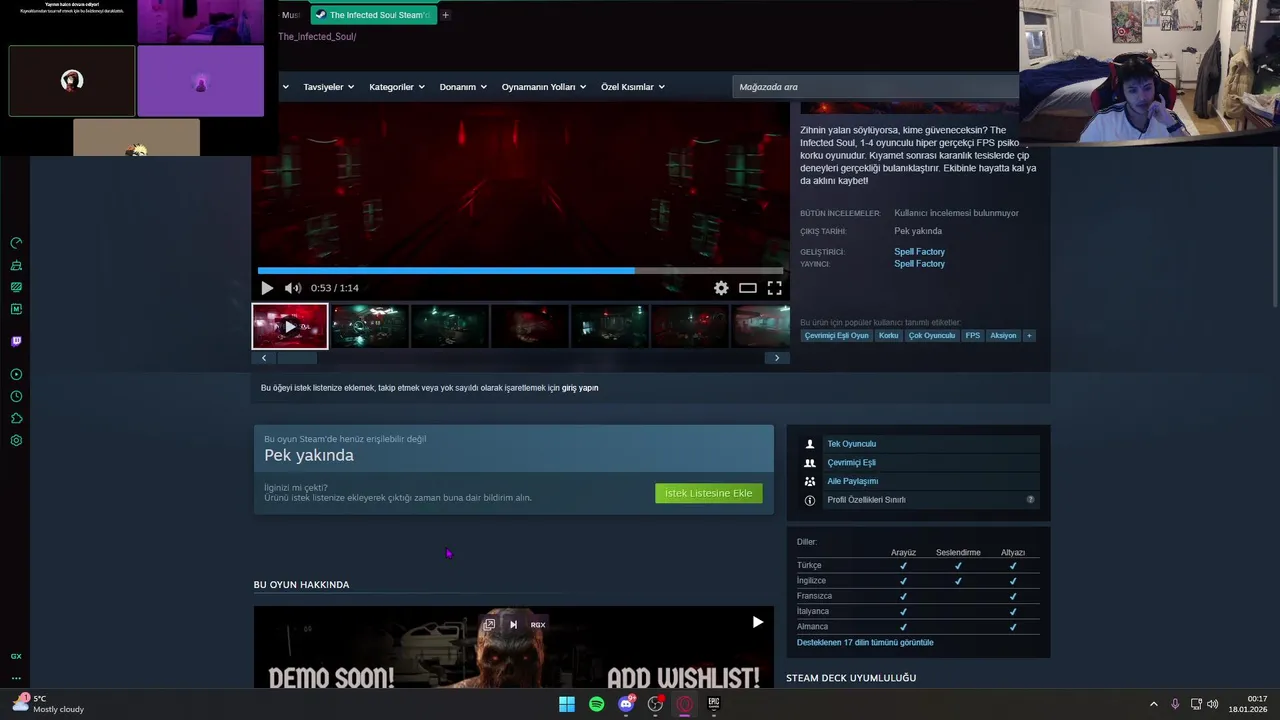Click the Aksiyon tag
Screen dimensions: 1280x720
[x=1003, y=336]
